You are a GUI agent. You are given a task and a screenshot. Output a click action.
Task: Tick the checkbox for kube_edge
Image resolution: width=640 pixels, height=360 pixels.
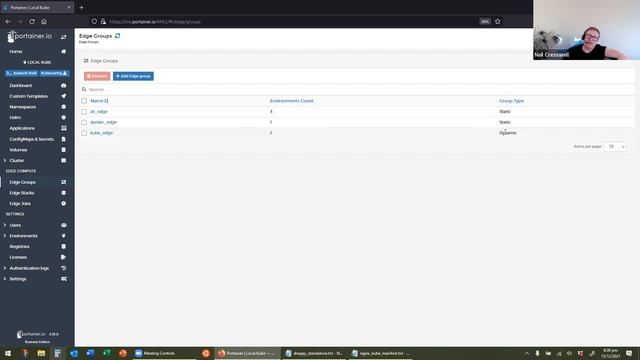pyautogui.click(x=84, y=133)
